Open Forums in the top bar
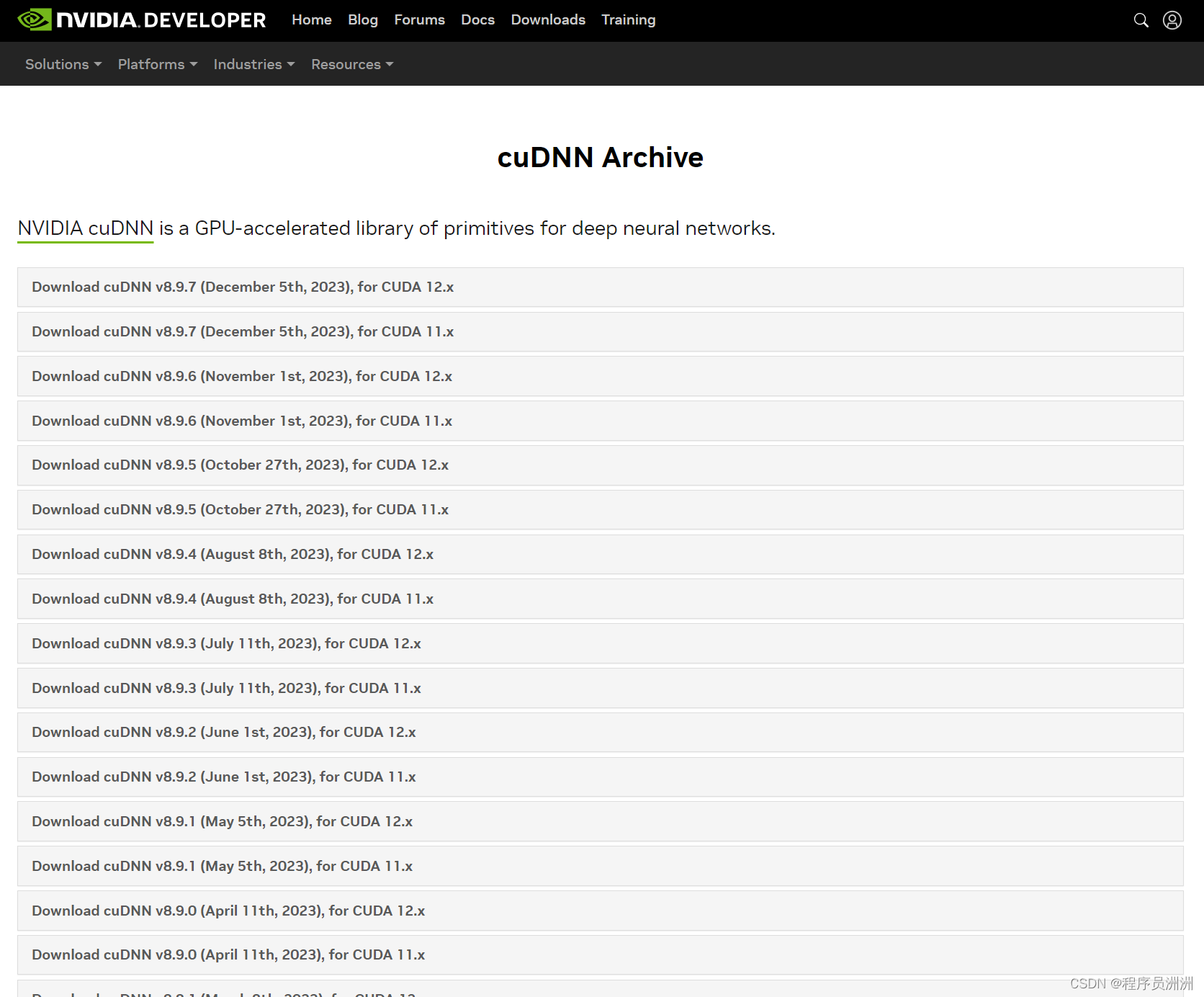Viewport: 1204px width, 997px height. pyautogui.click(x=420, y=19)
